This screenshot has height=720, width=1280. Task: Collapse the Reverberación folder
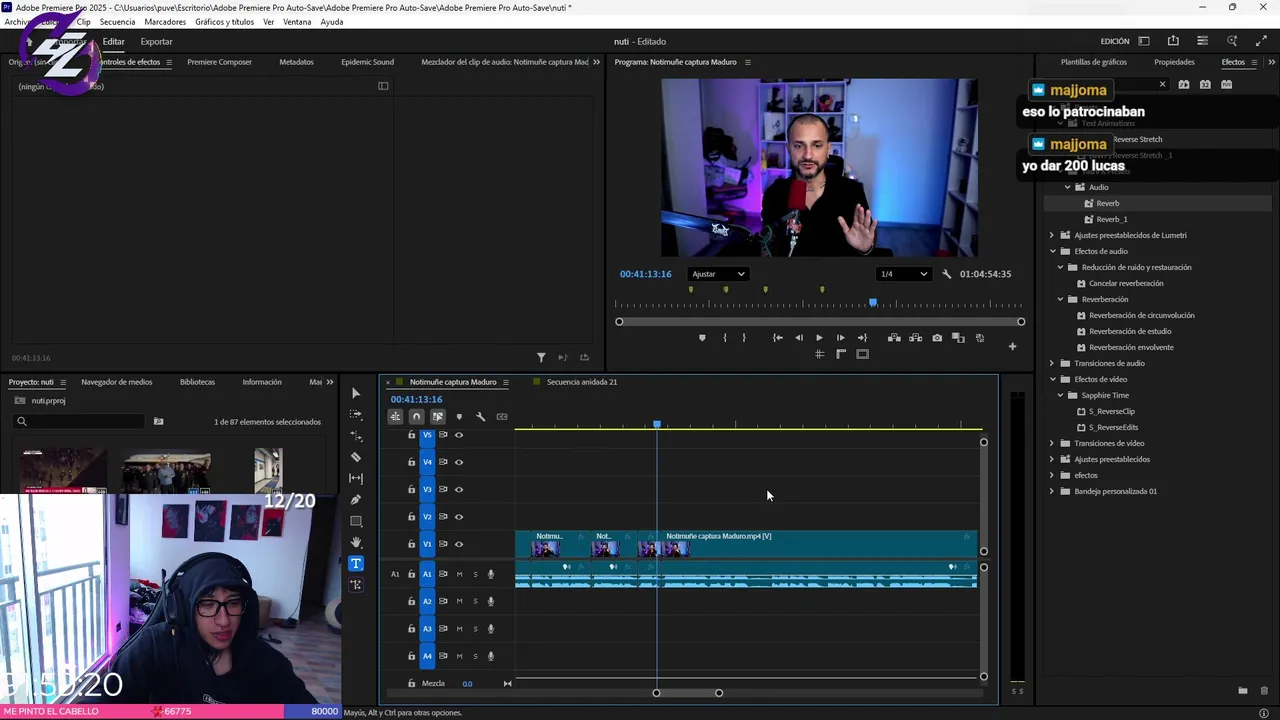click(x=1061, y=299)
